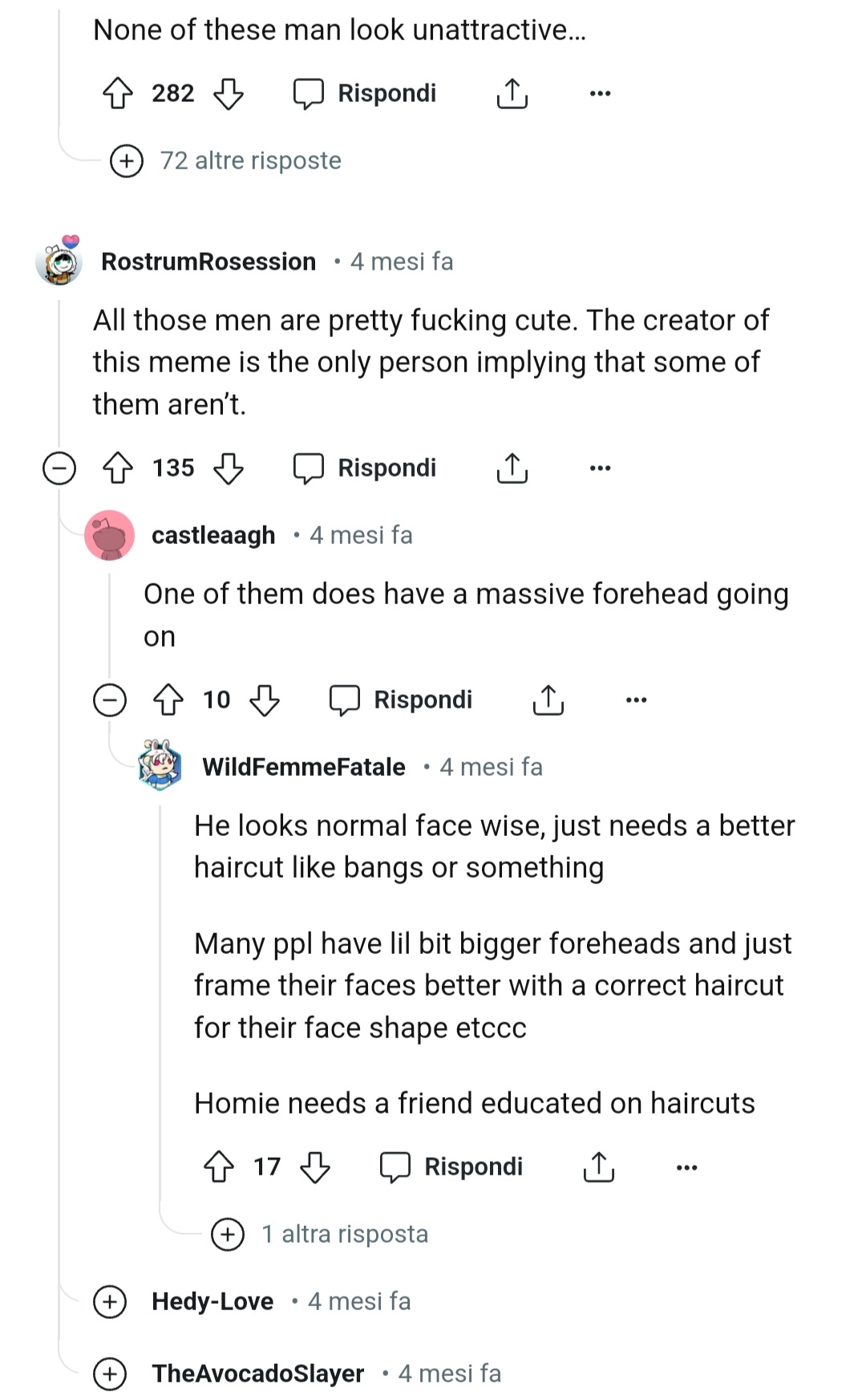This screenshot has height=1400, width=866.
Task: Tap the share icon on the 282-vote comment
Action: point(511,93)
